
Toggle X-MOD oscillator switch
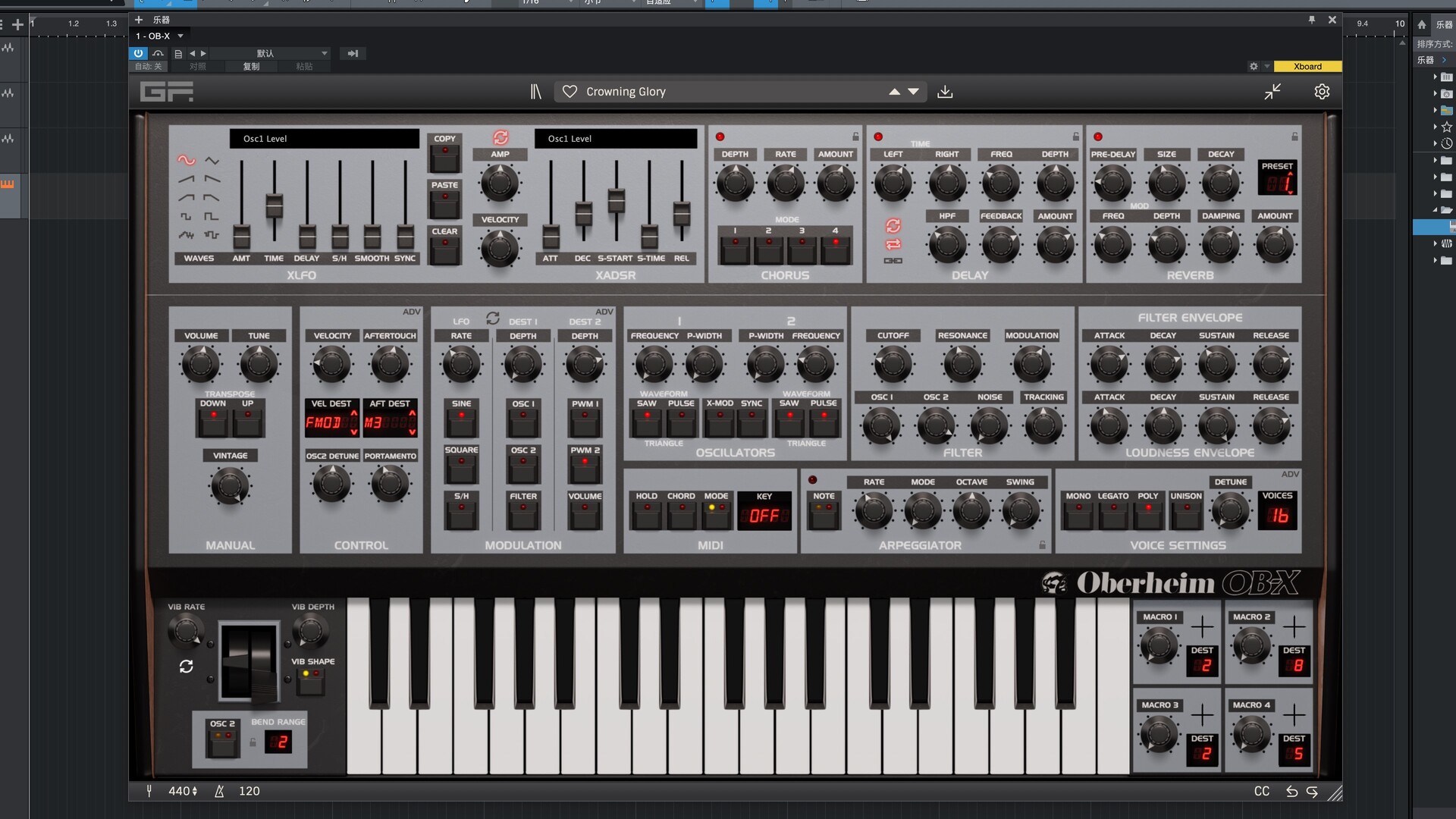click(720, 422)
